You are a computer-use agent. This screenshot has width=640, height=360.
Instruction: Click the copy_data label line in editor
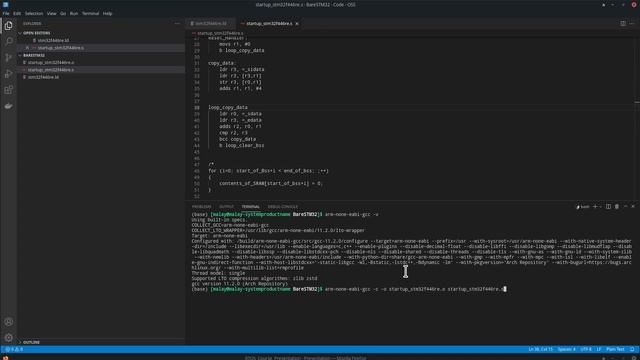222,63
